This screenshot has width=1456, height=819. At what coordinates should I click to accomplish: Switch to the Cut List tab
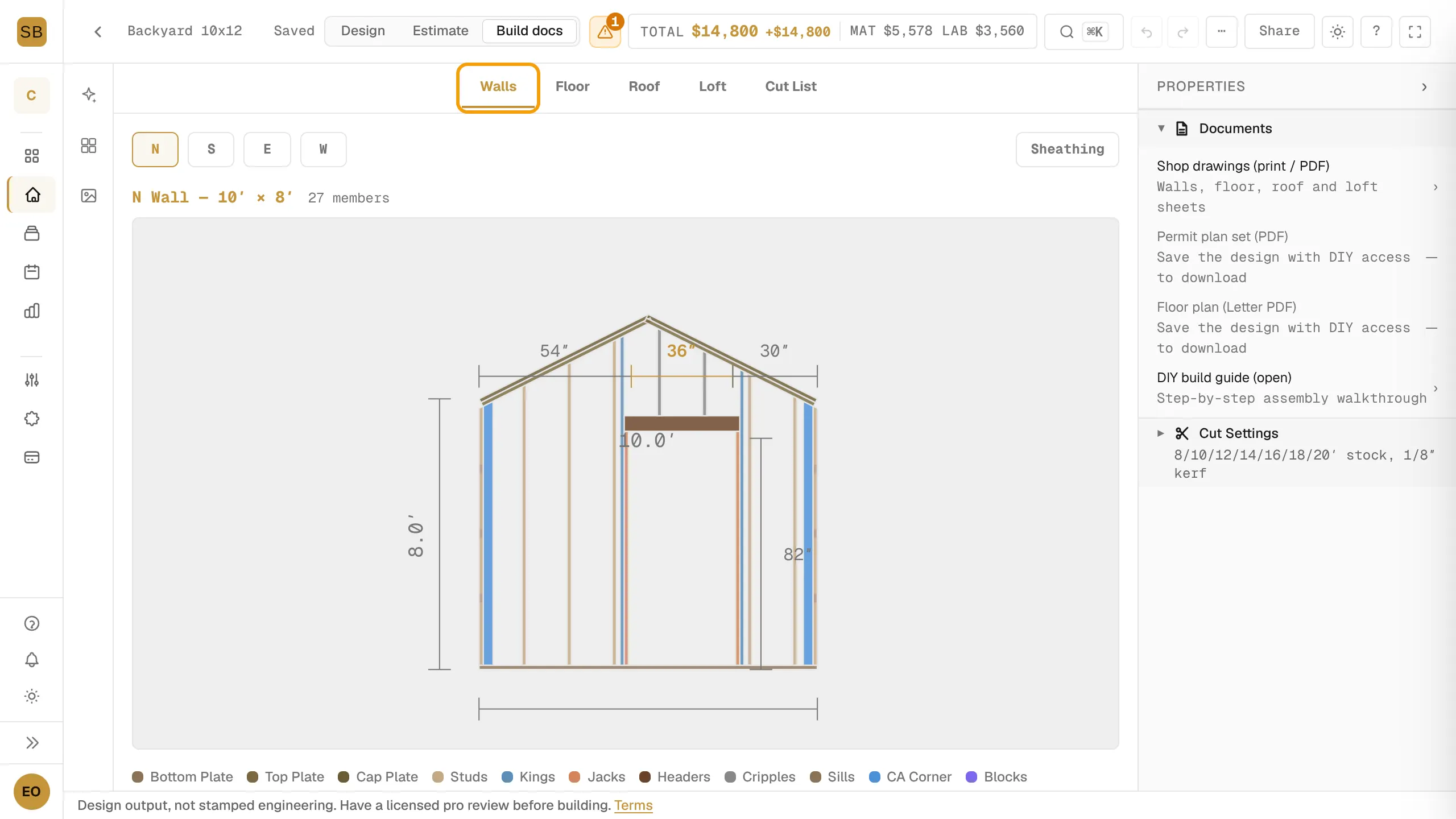pyautogui.click(x=791, y=86)
